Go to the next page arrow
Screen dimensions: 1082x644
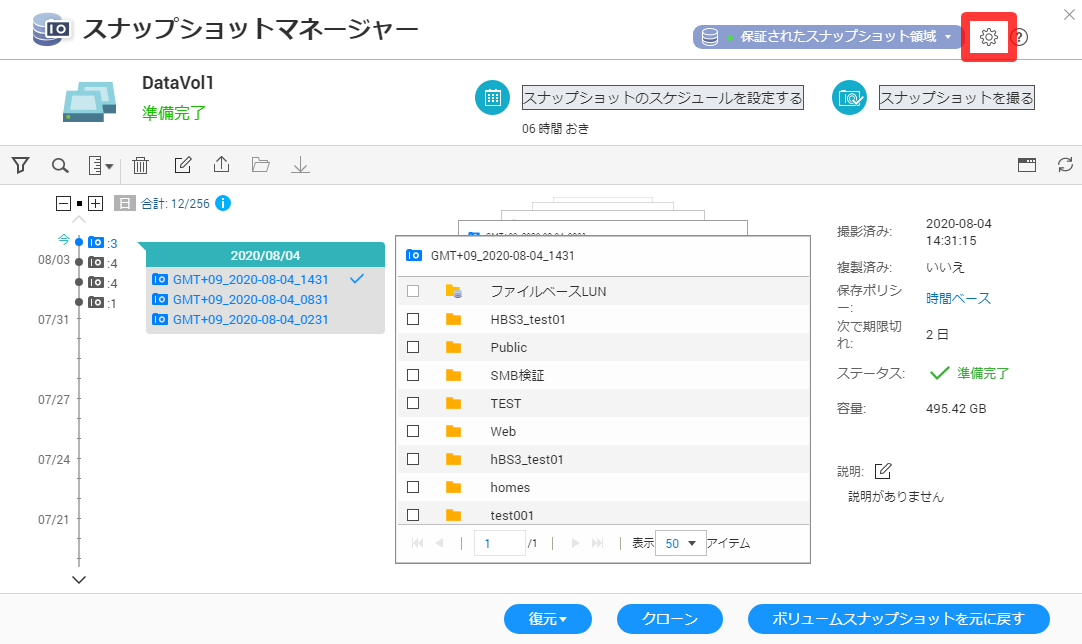coord(575,543)
